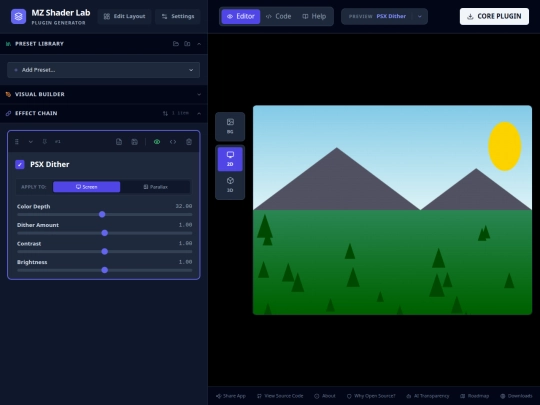Image resolution: width=540 pixels, height=405 pixels.
Task: Select the 3D preview mode
Action: coord(230,185)
